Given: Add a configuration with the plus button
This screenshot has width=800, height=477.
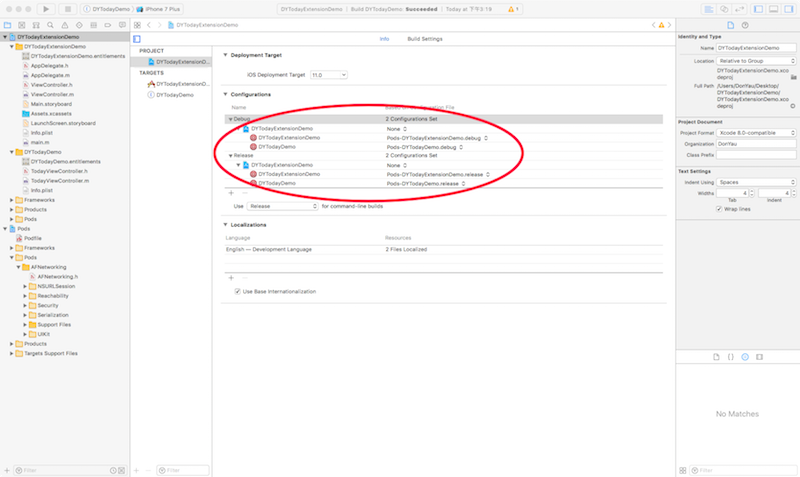Looking at the screenshot, I should tap(231, 193).
